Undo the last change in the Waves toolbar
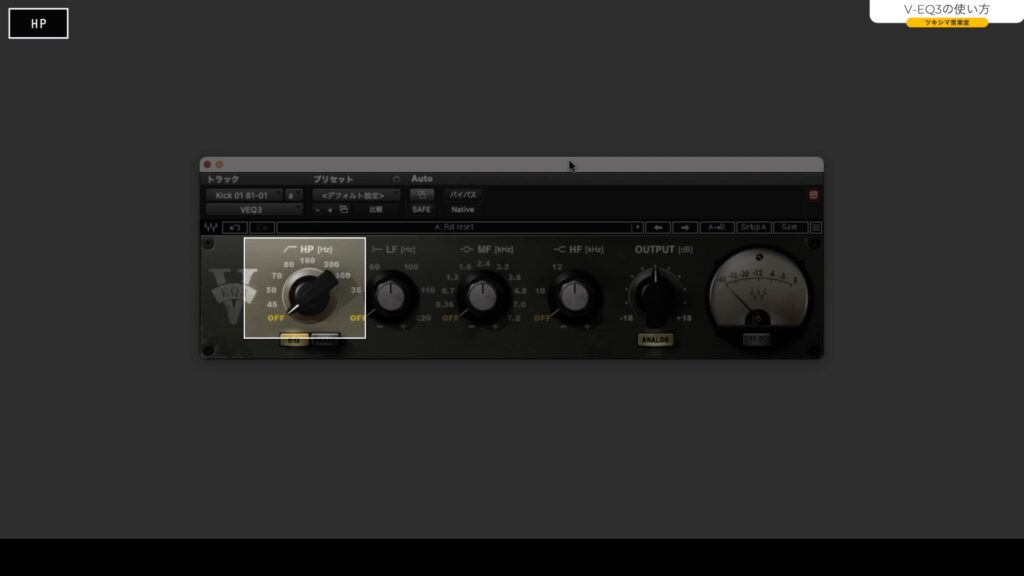The width and height of the screenshot is (1024, 576). point(234,227)
